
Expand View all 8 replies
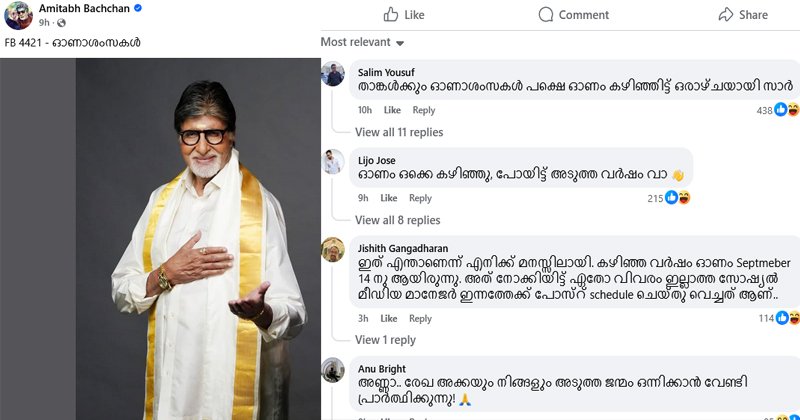click(x=397, y=220)
